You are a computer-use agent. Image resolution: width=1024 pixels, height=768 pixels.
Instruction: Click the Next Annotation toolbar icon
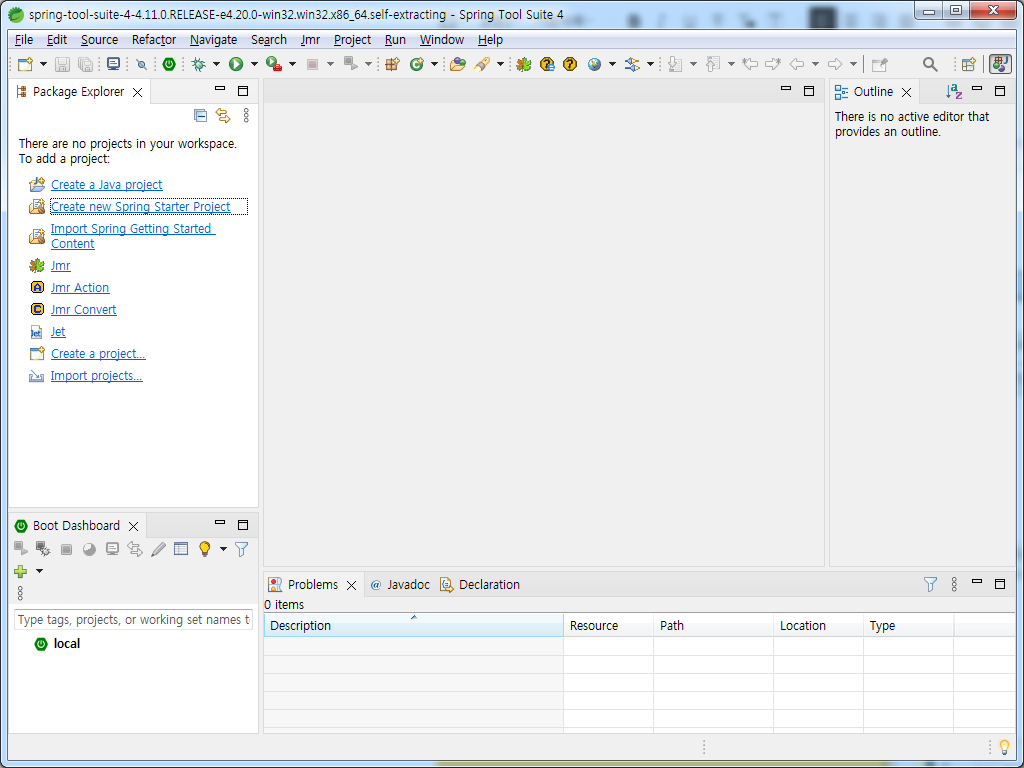tap(675, 64)
